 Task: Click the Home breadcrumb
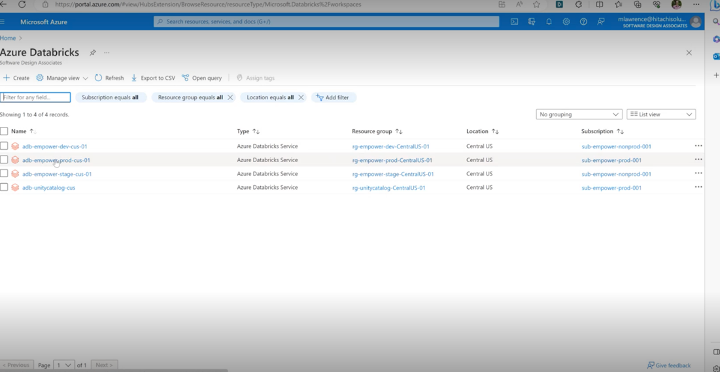click(8, 38)
